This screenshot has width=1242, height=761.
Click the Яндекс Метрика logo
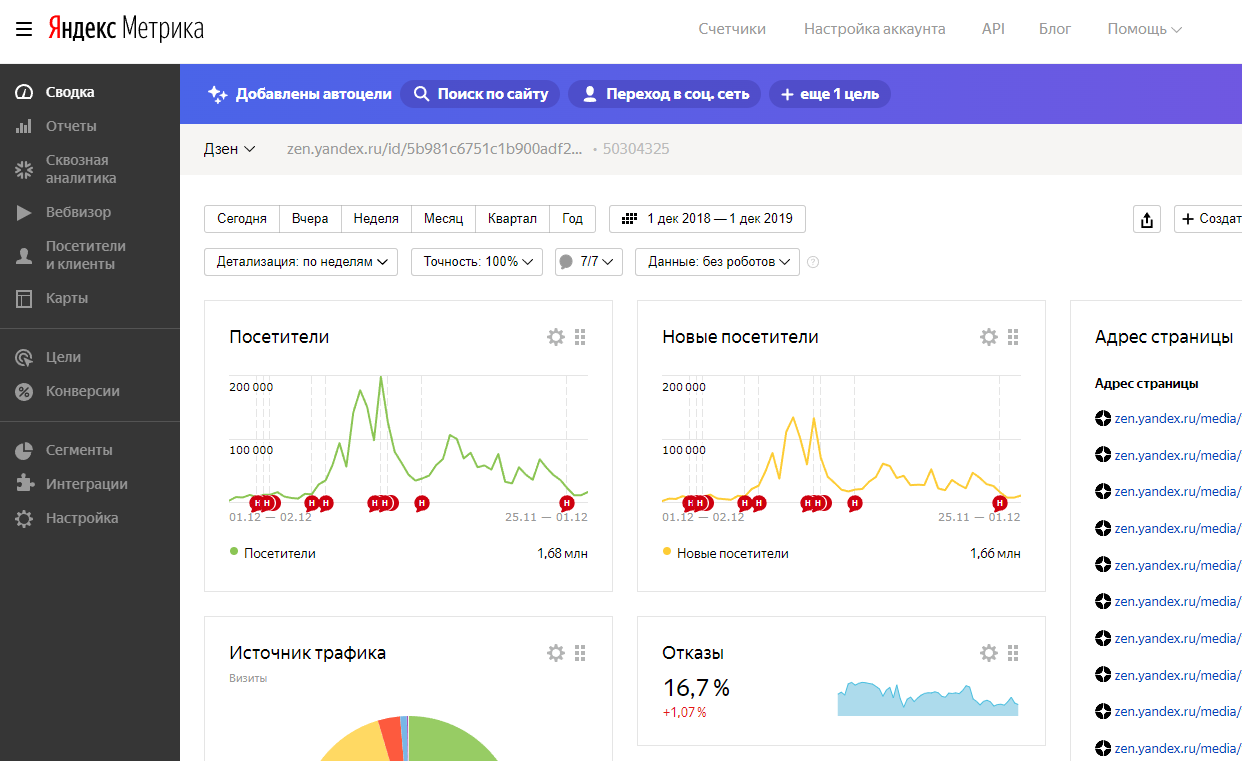click(x=126, y=28)
